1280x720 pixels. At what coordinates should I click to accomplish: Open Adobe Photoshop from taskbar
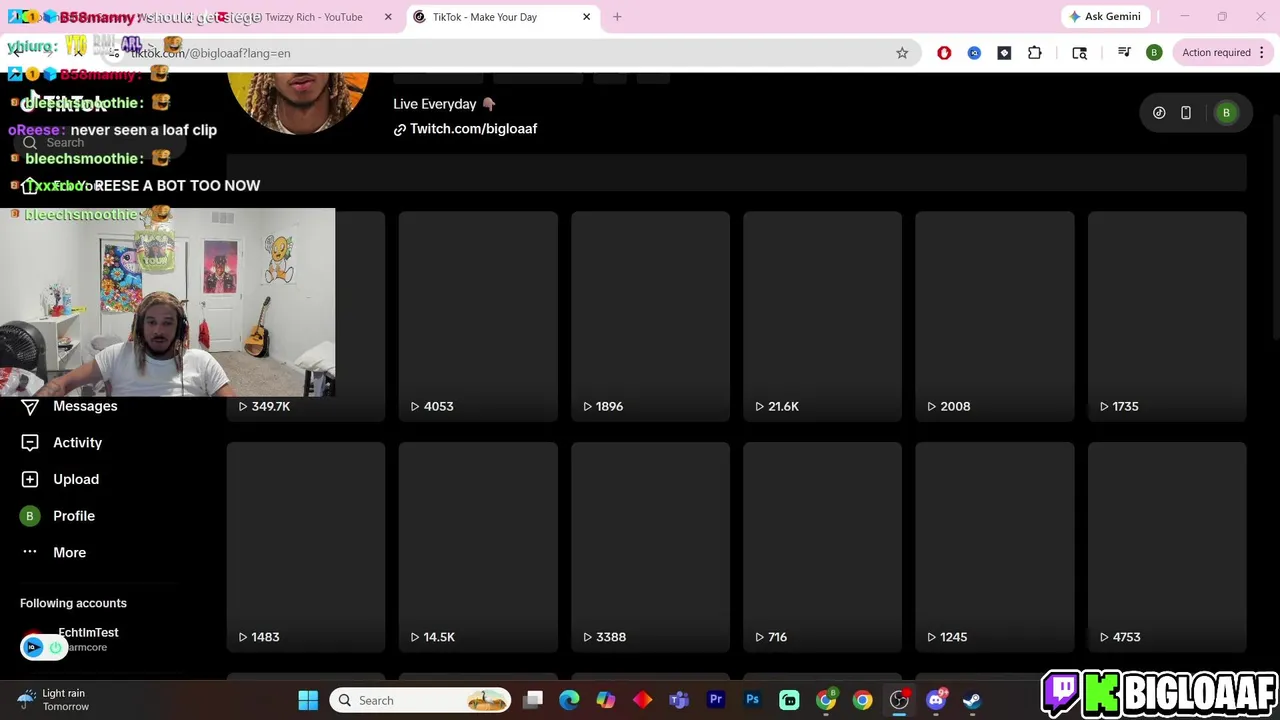(753, 700)
